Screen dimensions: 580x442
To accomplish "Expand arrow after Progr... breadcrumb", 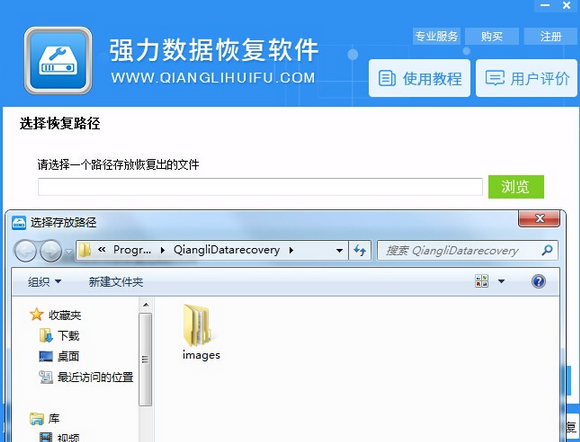I will pyautogui.click(x=163, y=250).
